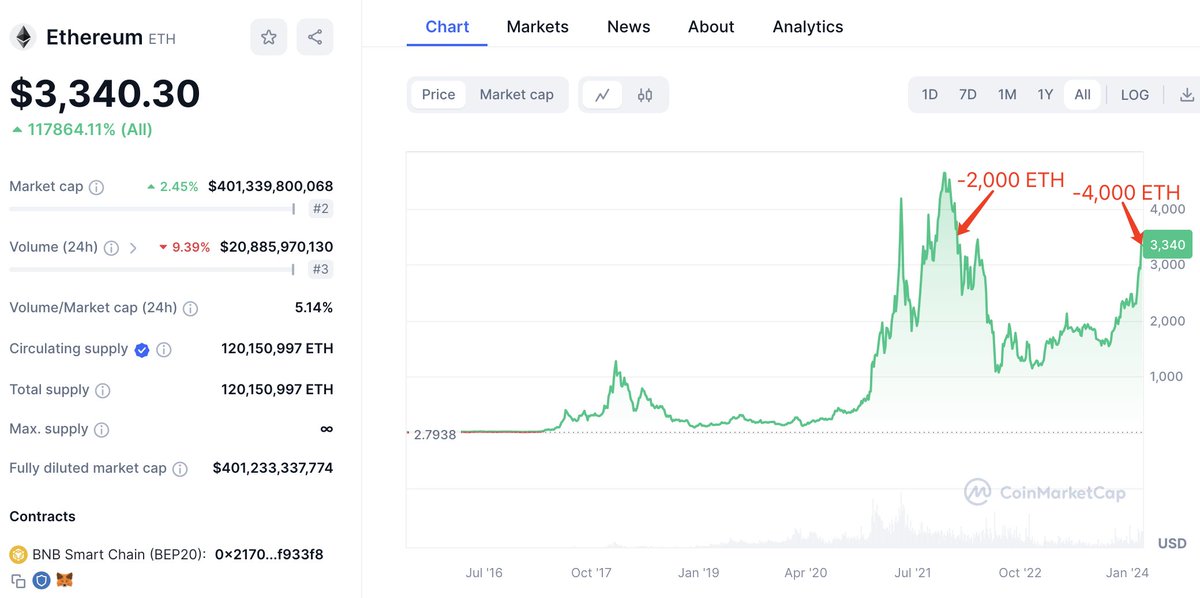Screen dimensions: 1200x598
Task: Click the star to add Ethereum to watchlist
Action: tap(268, 37)
